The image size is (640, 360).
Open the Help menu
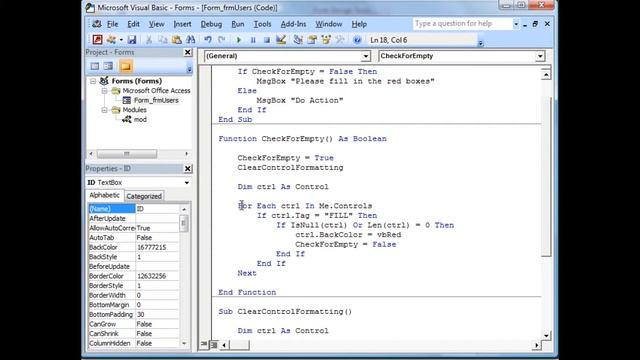point(359,24)
